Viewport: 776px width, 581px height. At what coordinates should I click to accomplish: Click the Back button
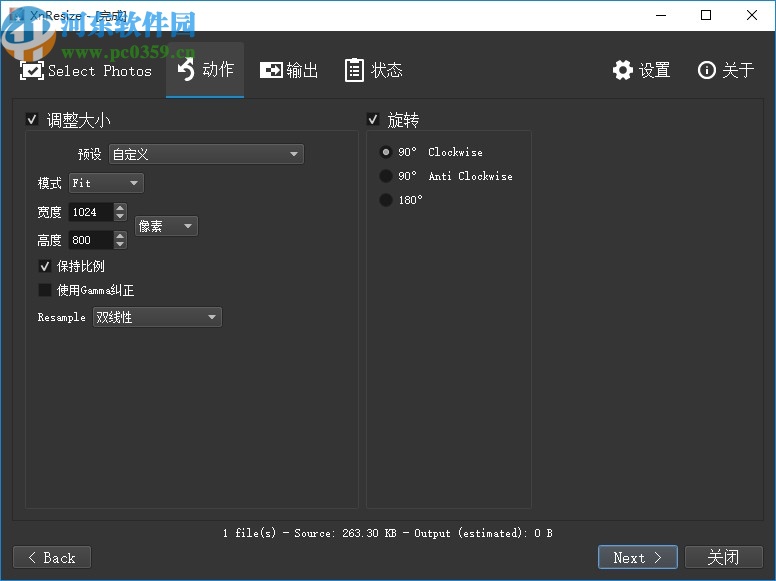(52, 557)
